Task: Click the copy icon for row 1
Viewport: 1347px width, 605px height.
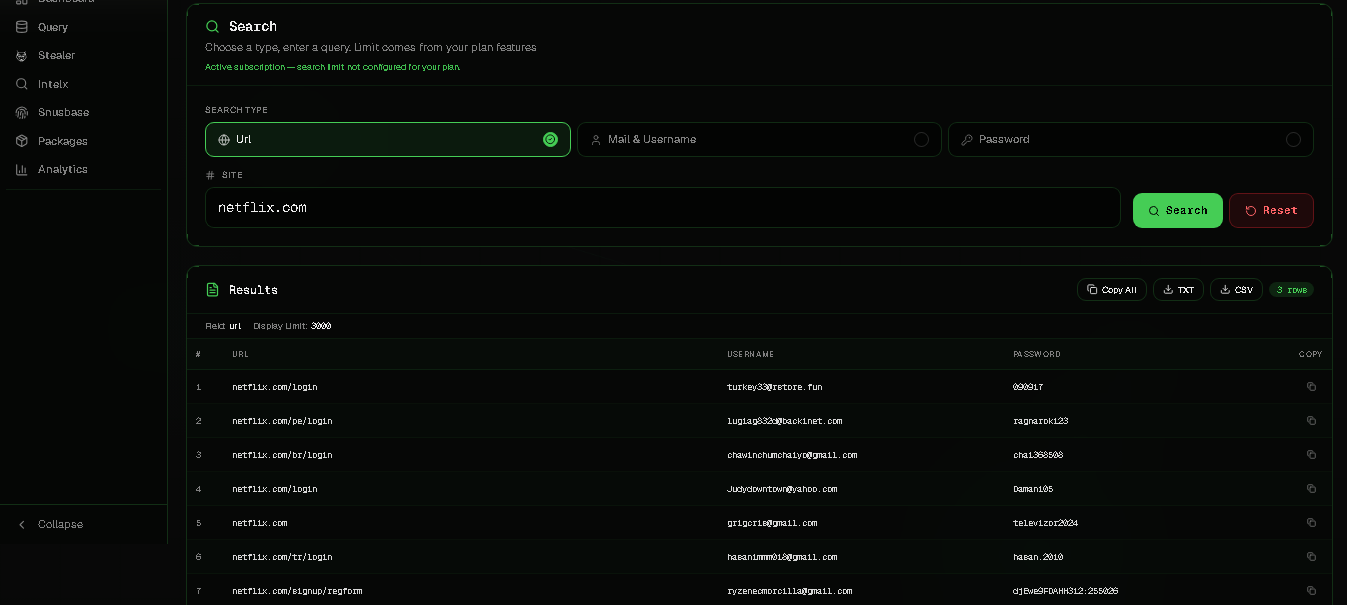Action: 1311,387
